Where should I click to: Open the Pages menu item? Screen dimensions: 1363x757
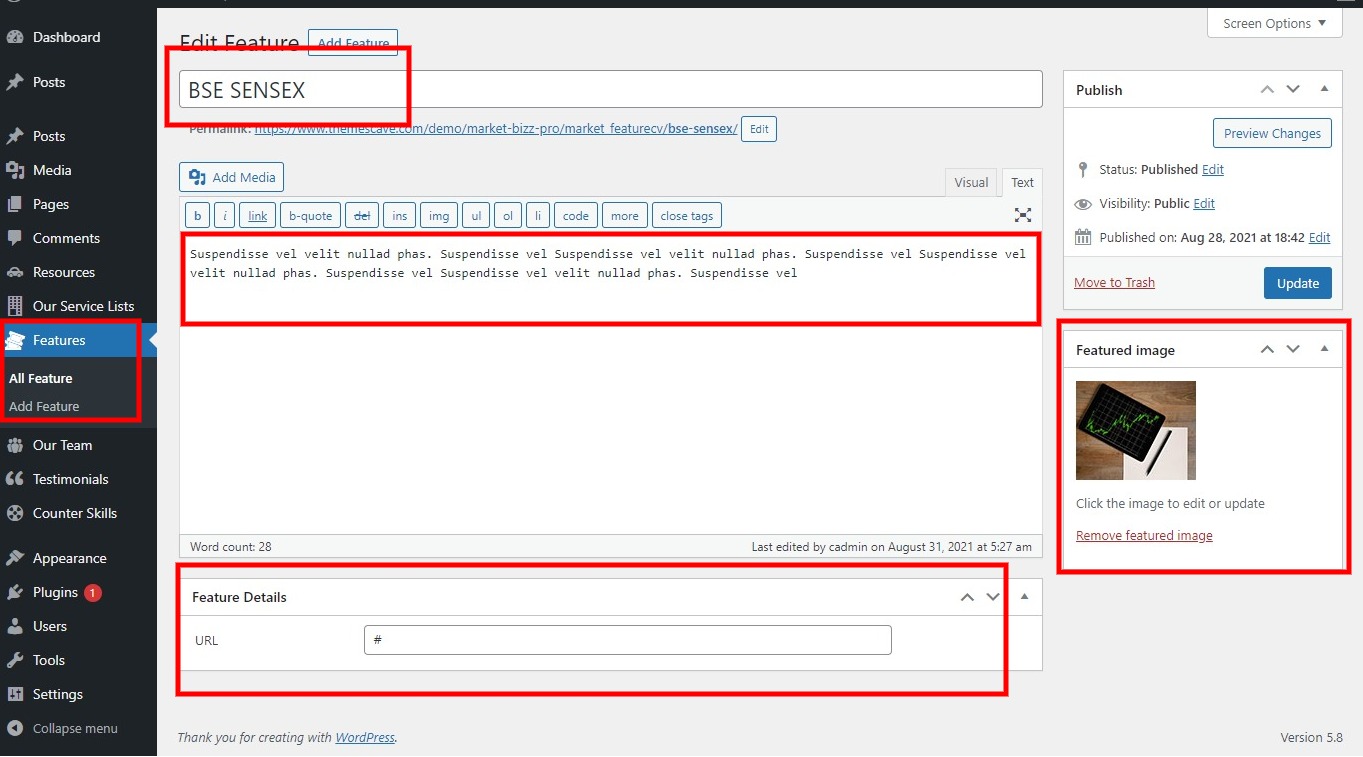pyautogui.click(x=51, y=204)
